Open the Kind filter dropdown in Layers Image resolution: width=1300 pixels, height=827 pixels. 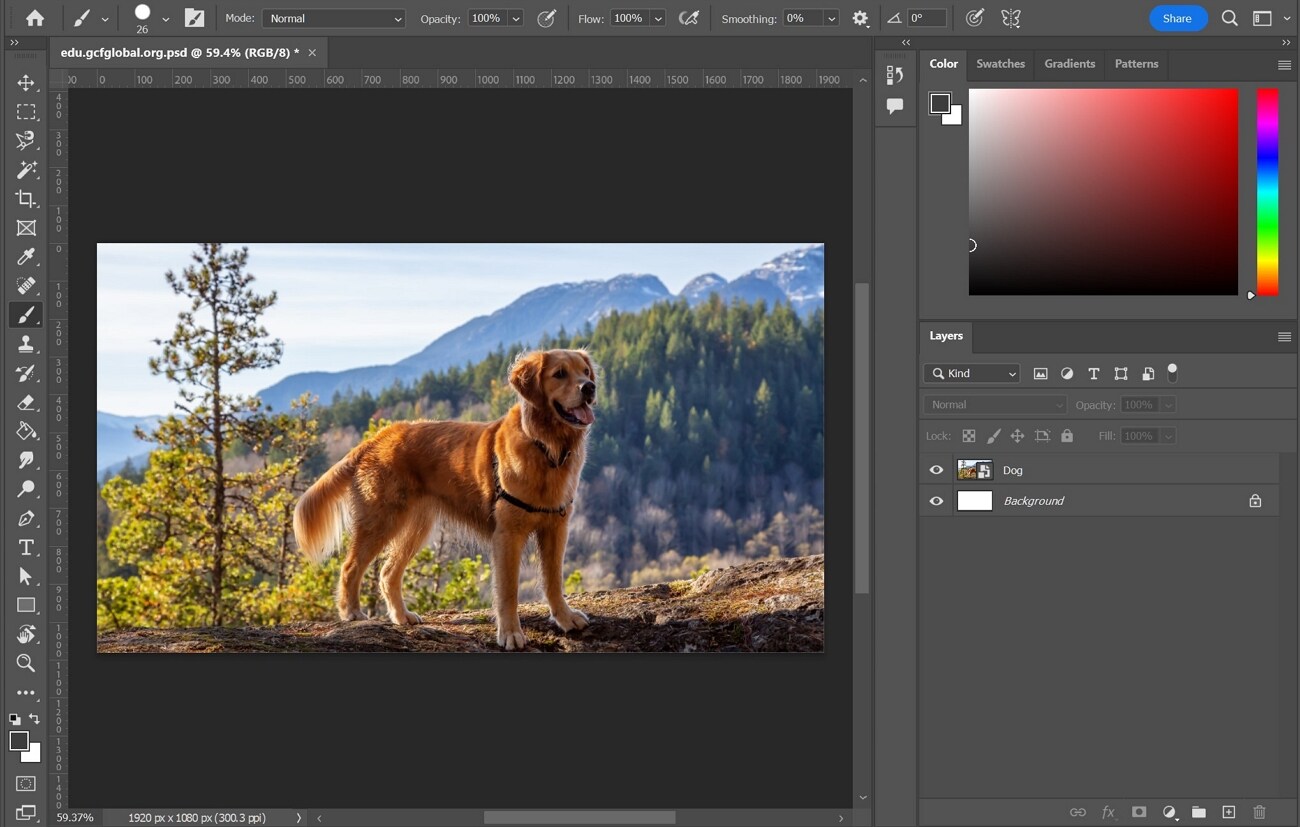tap(970, 373)
